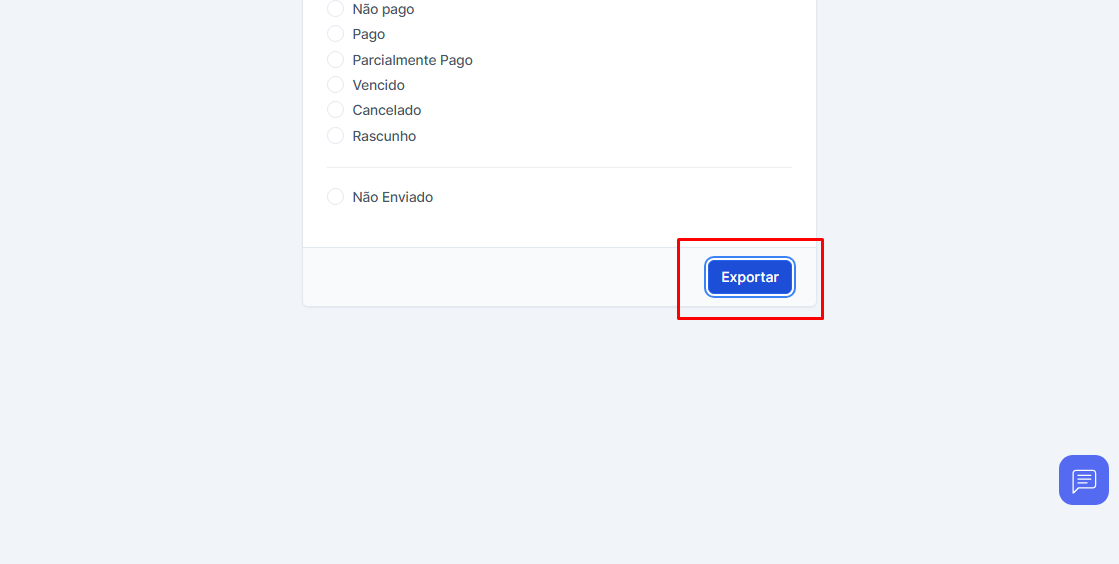Click the Exportar button
Image resolution: width=1119 pixels, height=564 pixels.
click(x=750, y=277)
